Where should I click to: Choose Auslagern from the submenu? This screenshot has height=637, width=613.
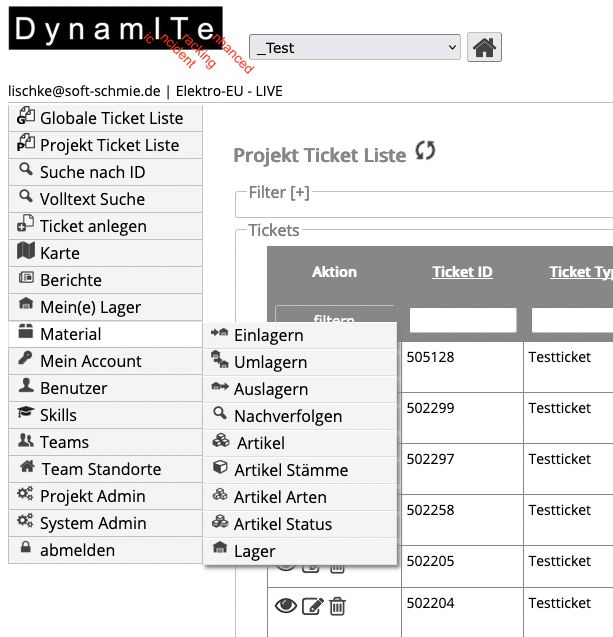[x=270, y=389]
